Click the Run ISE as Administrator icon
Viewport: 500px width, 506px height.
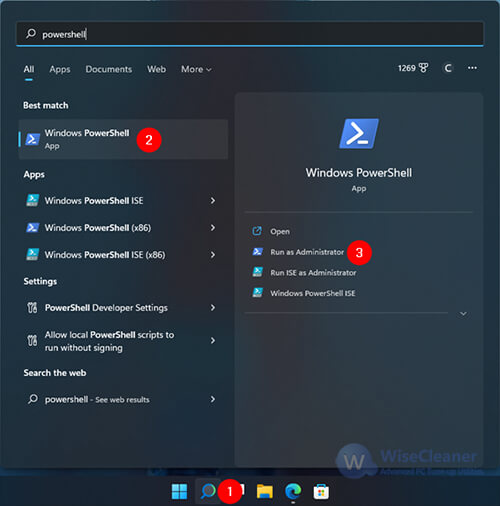point(257,272)
